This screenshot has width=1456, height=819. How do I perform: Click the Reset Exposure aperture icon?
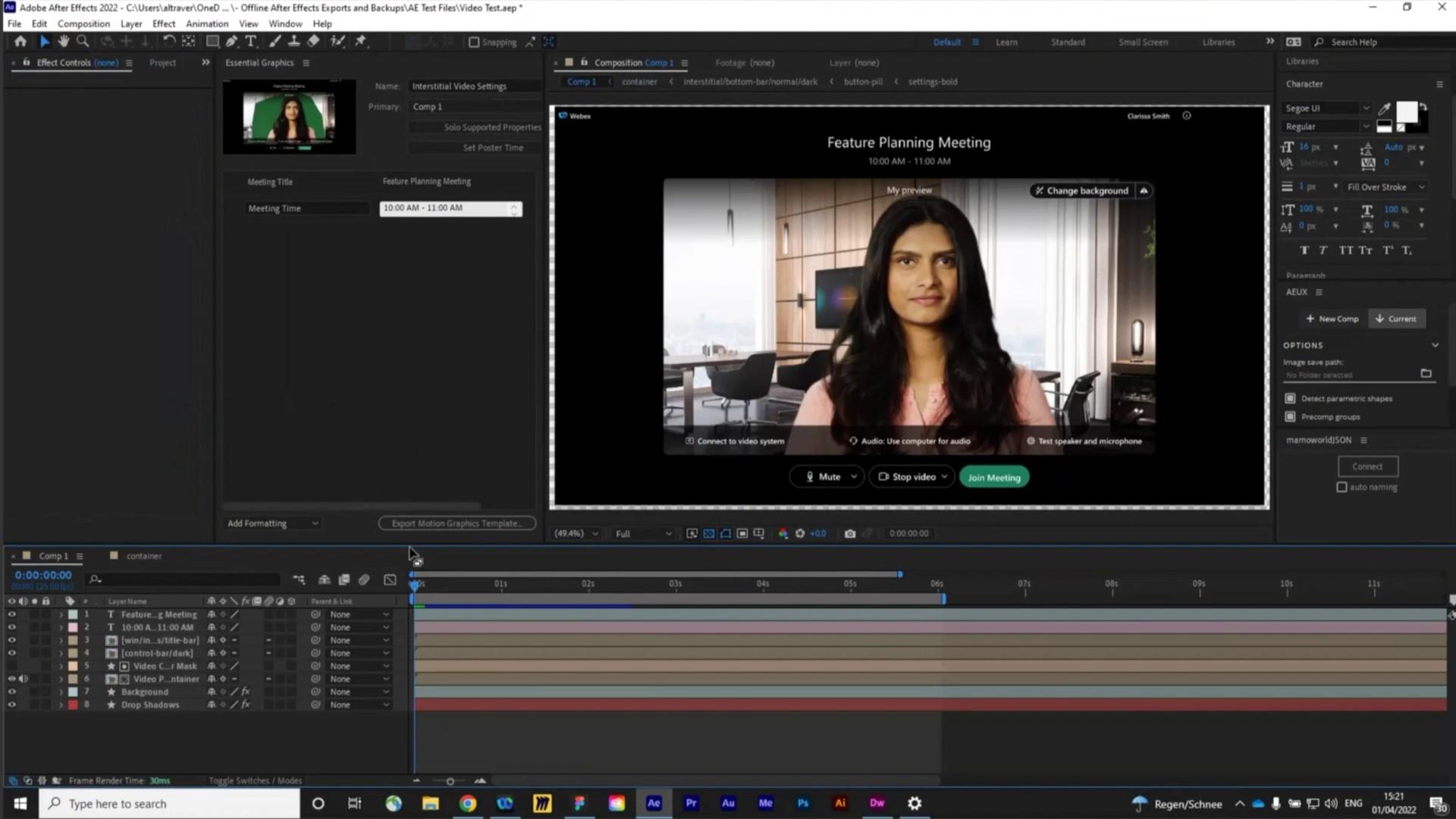point(800,534)
